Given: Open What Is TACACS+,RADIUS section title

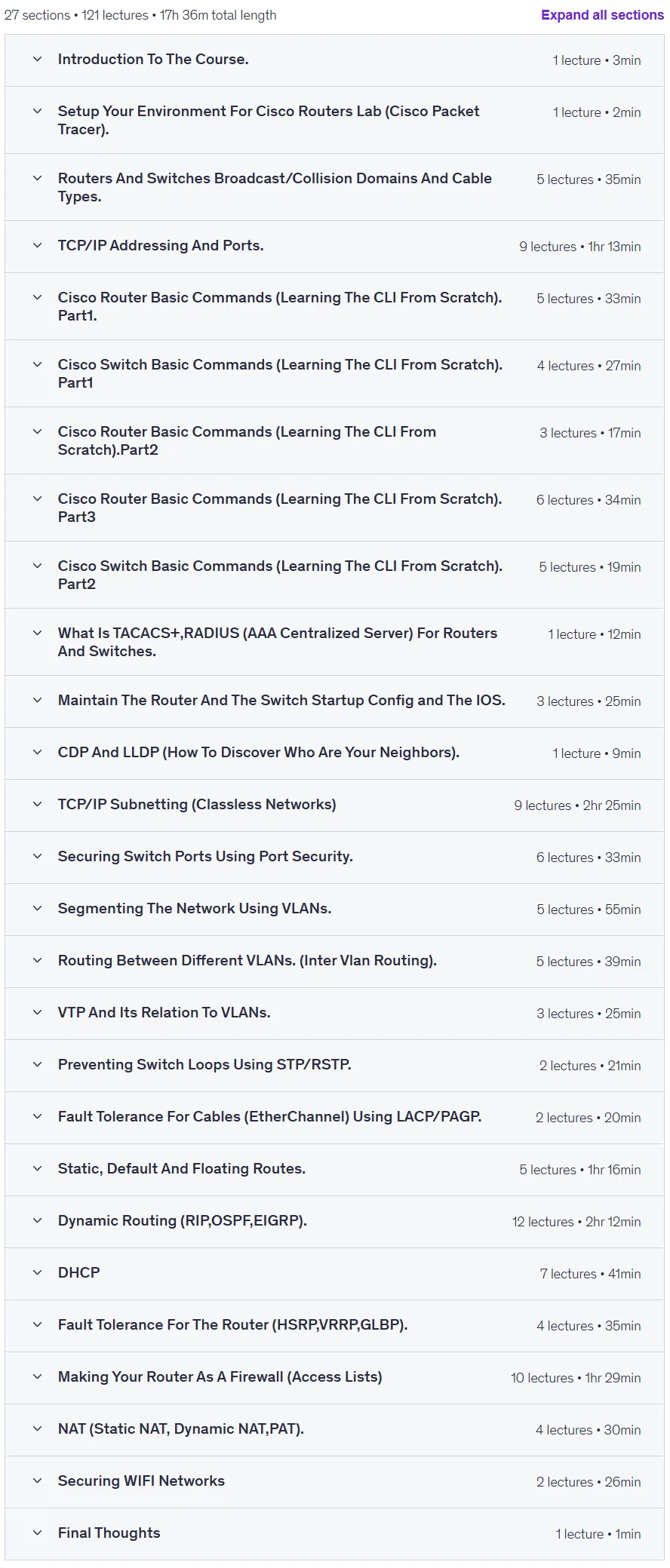Looking at the screenshot, I should pos(278,643).
